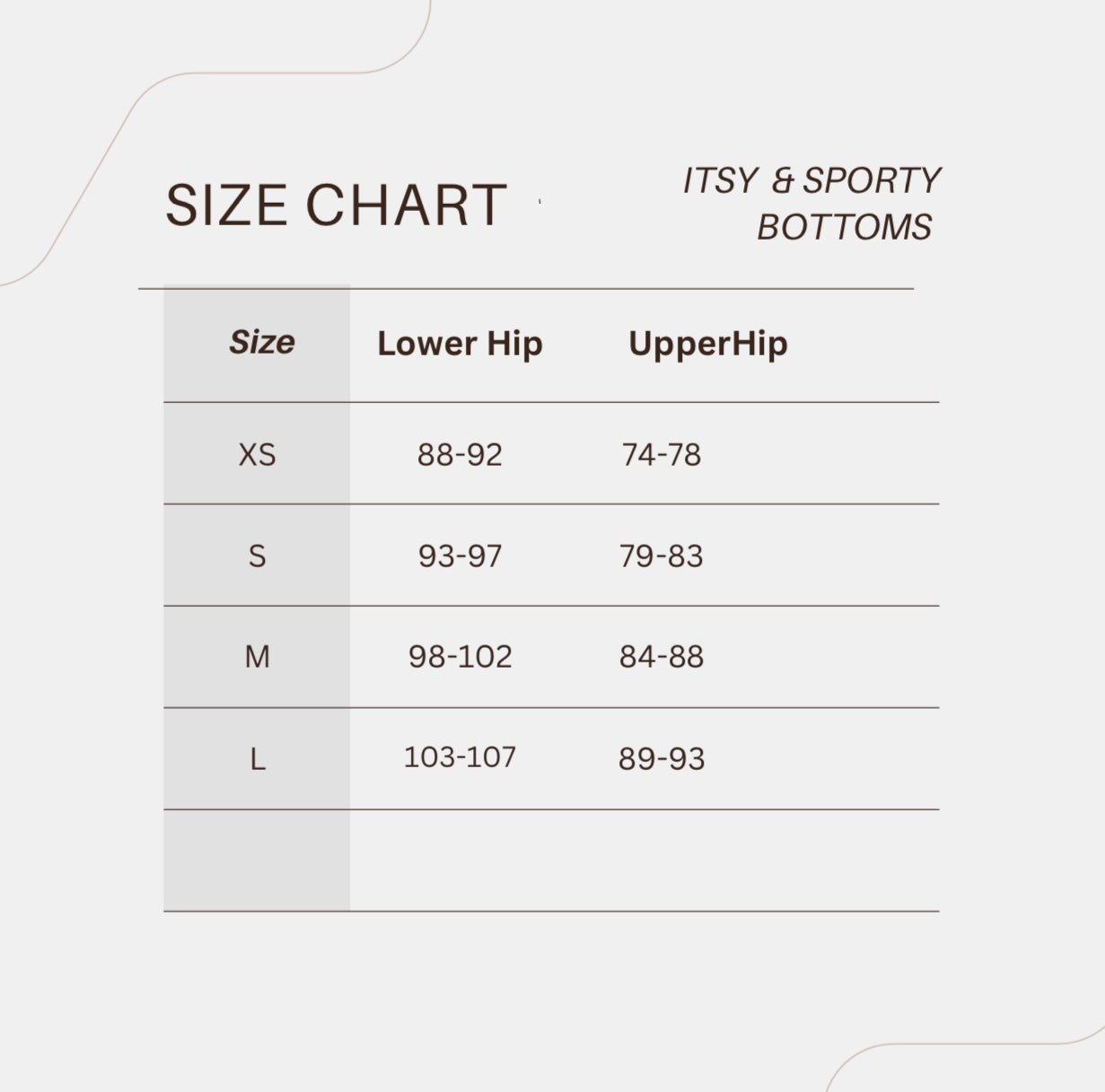Select the 98-102 lower hip value
The width and height of the screenshot is (1105, 1092).
point(460,657)
